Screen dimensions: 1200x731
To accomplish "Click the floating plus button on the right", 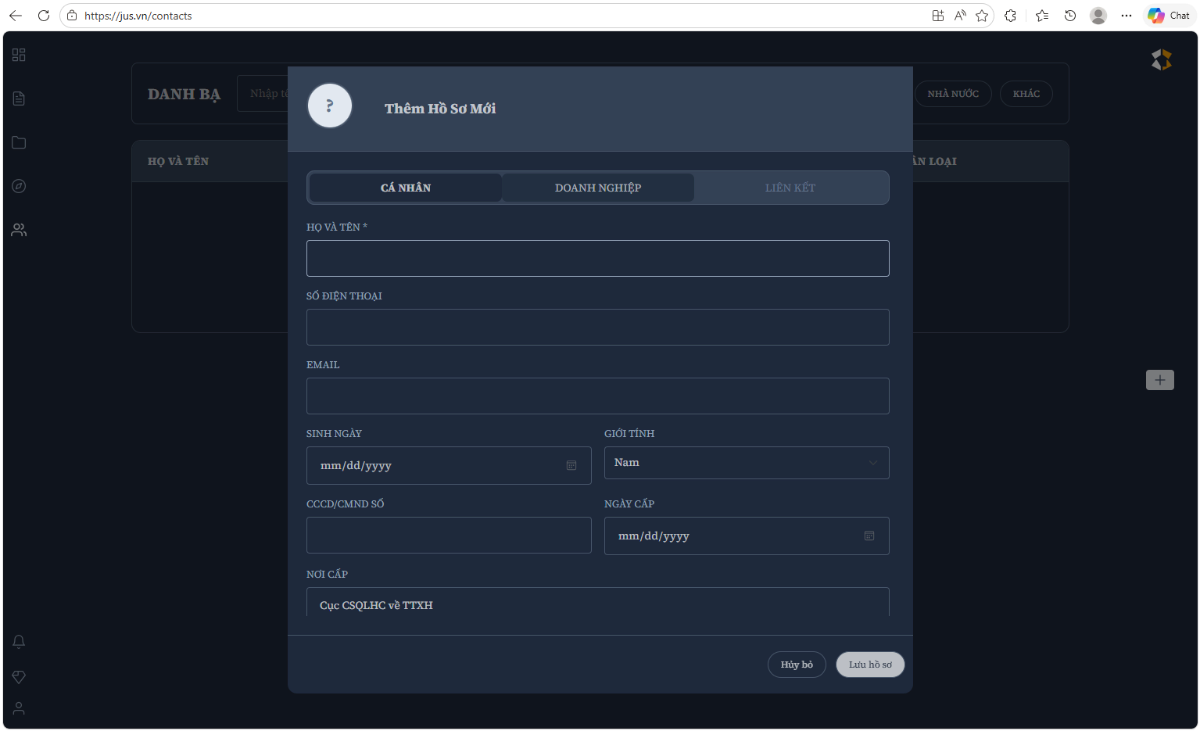I will point(1160,380).
